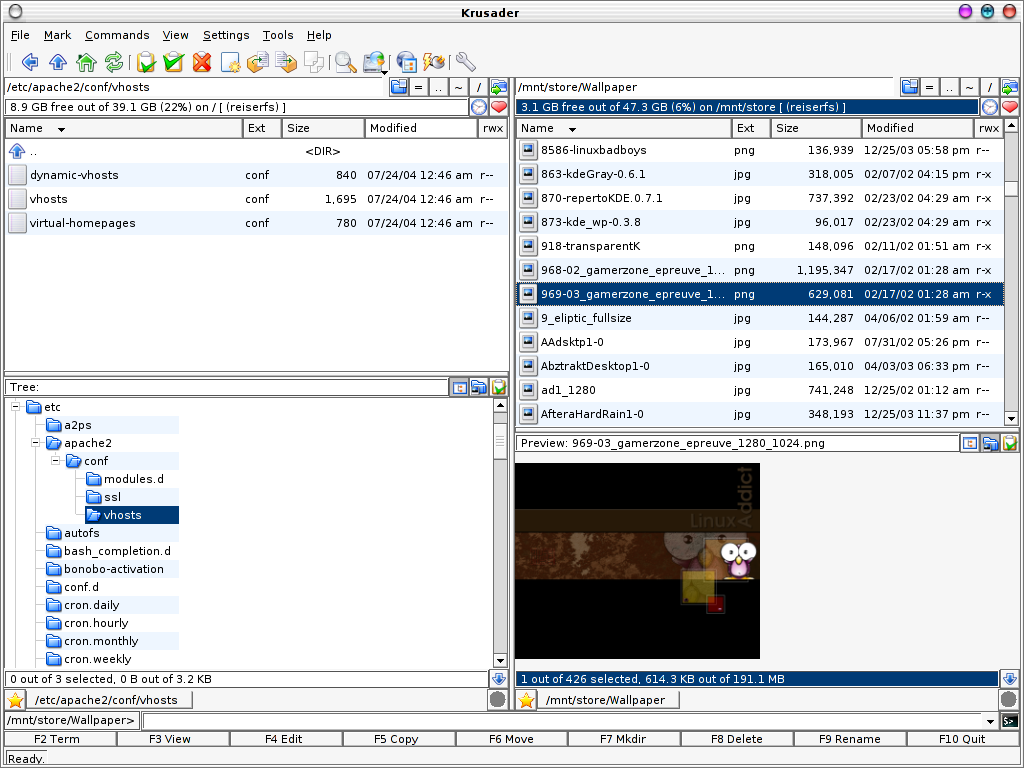This screenshot has width=1024, height=768.
Task: Toggle green-check button in Preview panel header
Action: pos(1010,443)
